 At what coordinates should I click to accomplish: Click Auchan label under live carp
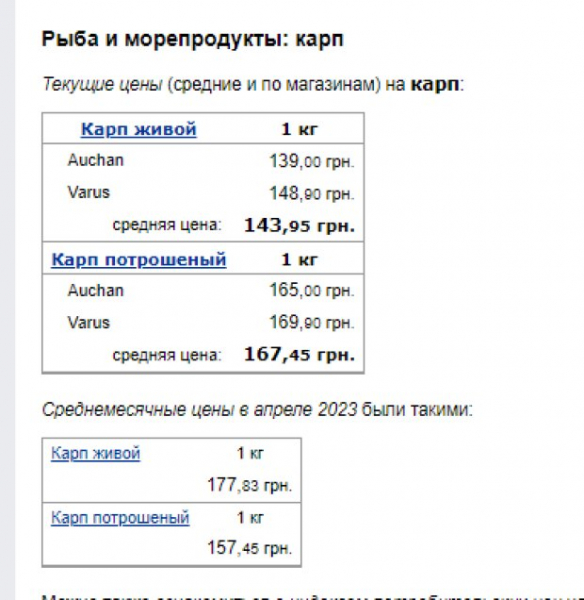[96, 160]
